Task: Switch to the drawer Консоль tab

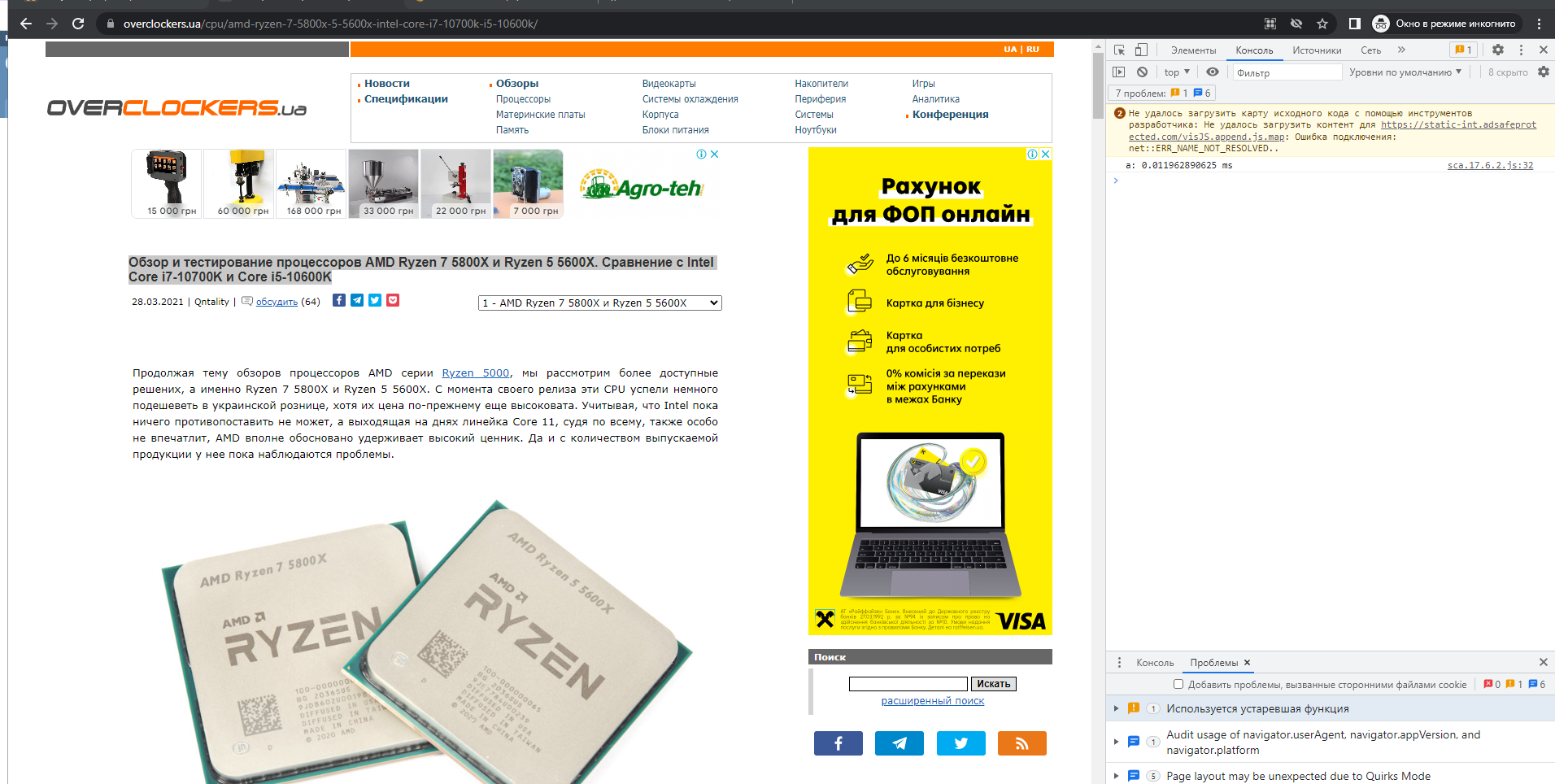Action: [1155, 663]
